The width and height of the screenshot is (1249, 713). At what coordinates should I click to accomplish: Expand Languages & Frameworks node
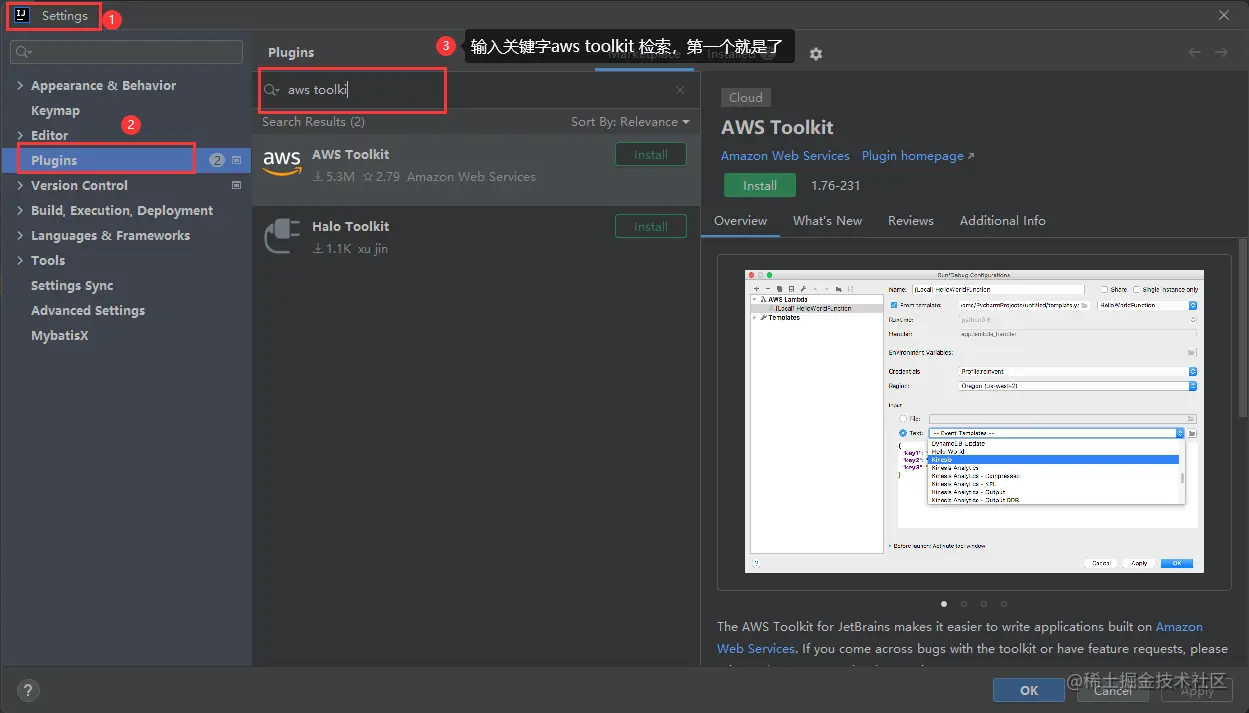point(20,235)
